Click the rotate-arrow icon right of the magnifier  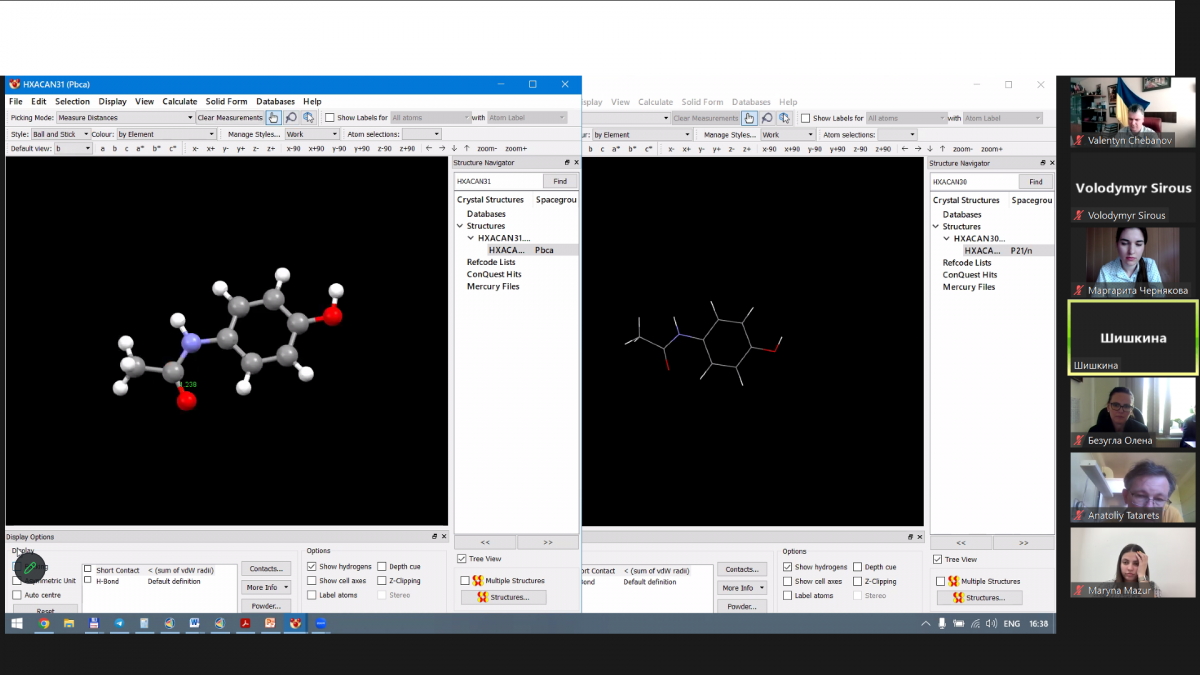tap(309, 118)
